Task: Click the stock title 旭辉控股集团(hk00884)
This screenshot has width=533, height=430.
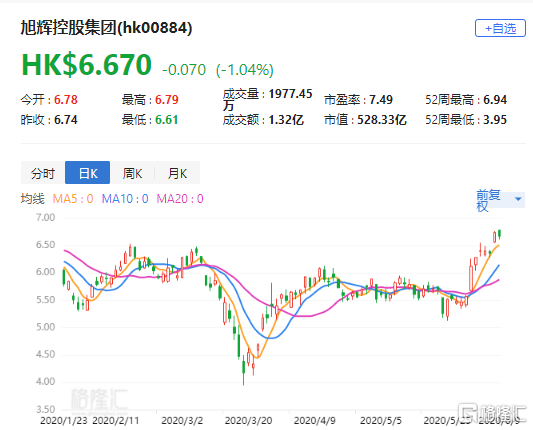Action: click(106, 28)
